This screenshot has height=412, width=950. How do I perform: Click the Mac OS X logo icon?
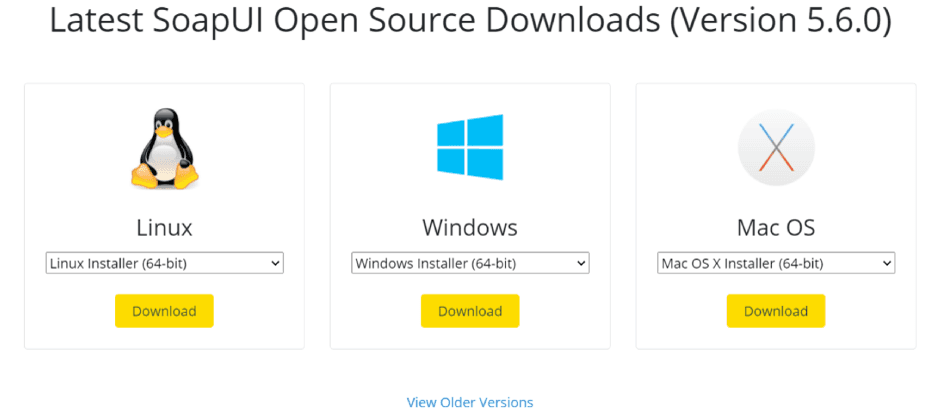(776, 147)
